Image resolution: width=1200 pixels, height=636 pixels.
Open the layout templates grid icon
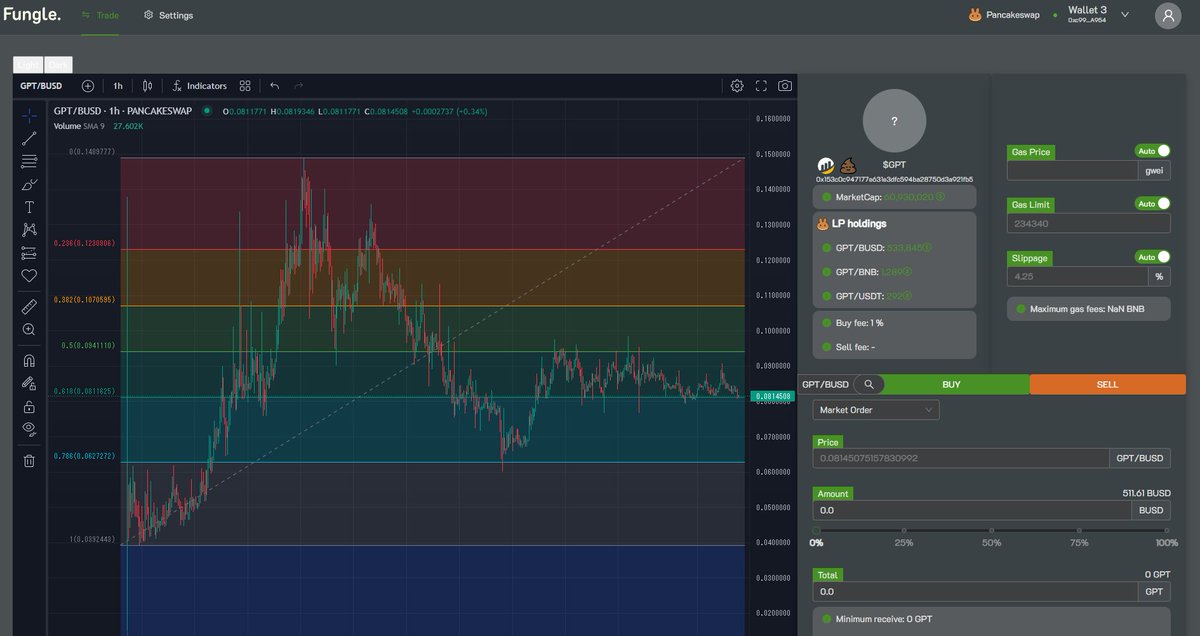[245, 86]
